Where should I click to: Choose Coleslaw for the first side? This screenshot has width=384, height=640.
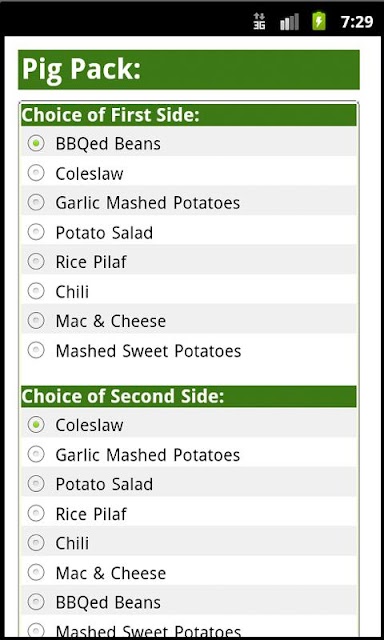189,173
